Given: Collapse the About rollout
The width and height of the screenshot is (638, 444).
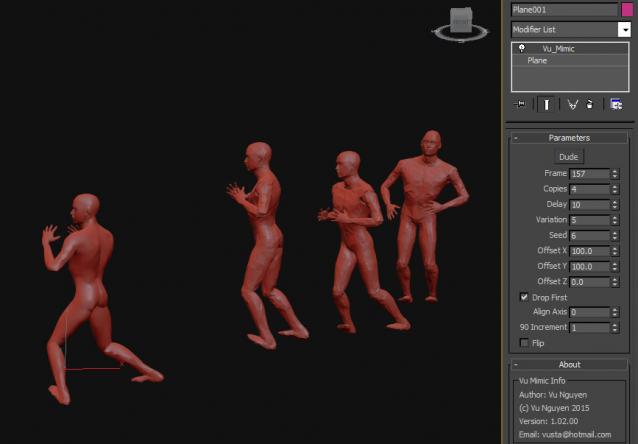Looking at the screenshot, I should coord(568,365).
